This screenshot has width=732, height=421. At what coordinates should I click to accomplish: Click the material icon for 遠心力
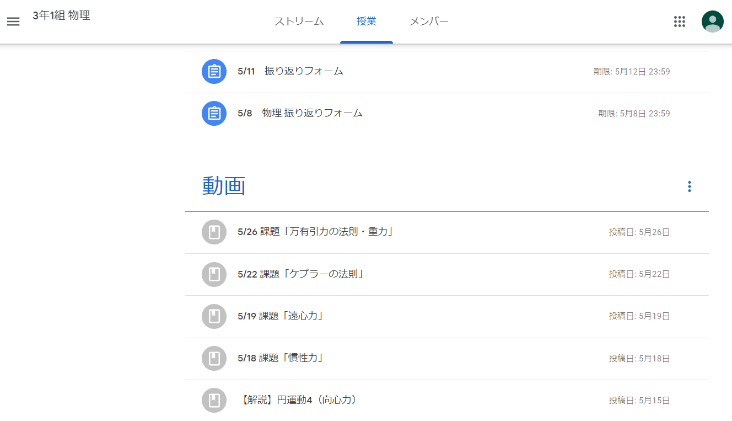(213, 316)
